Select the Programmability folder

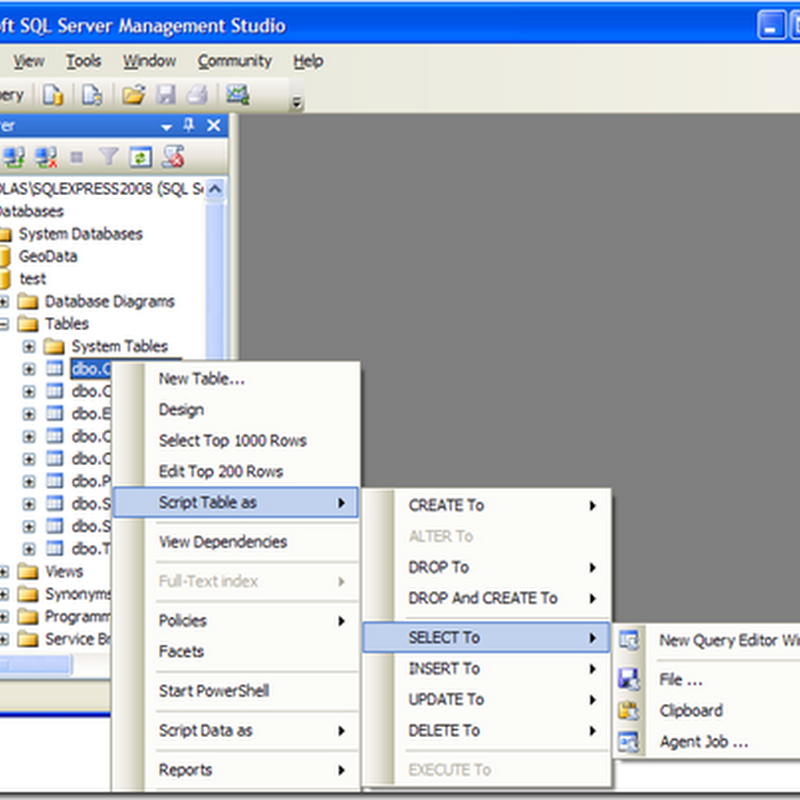pyautogui.click(x=78, y=616)
